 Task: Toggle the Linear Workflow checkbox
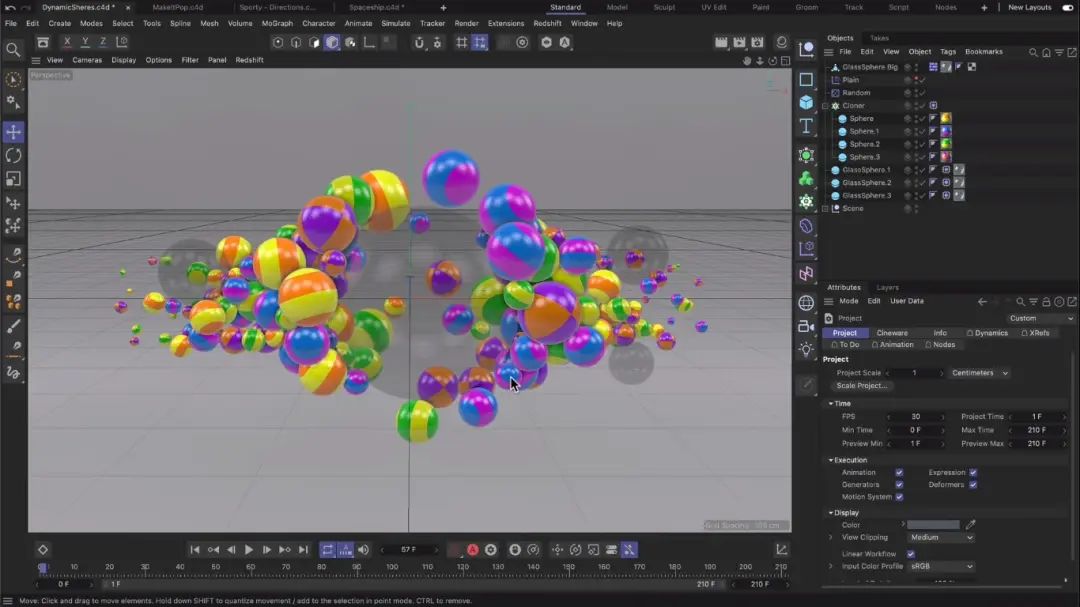point(910,554)
